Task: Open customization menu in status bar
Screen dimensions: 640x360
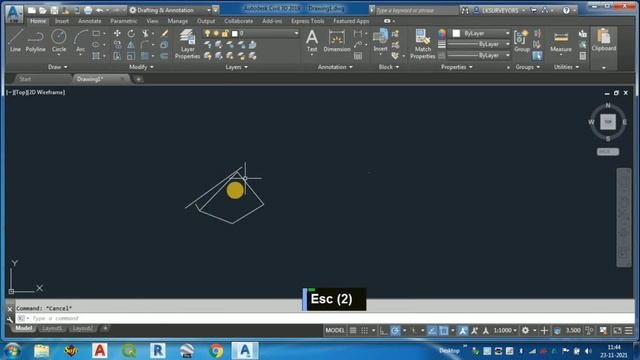Action: pos(629,331)
